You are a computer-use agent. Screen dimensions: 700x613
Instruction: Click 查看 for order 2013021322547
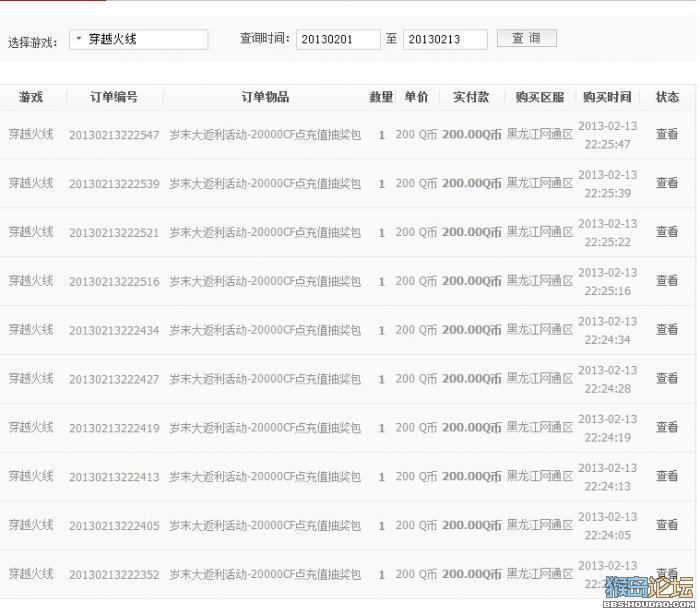(667, 134)
